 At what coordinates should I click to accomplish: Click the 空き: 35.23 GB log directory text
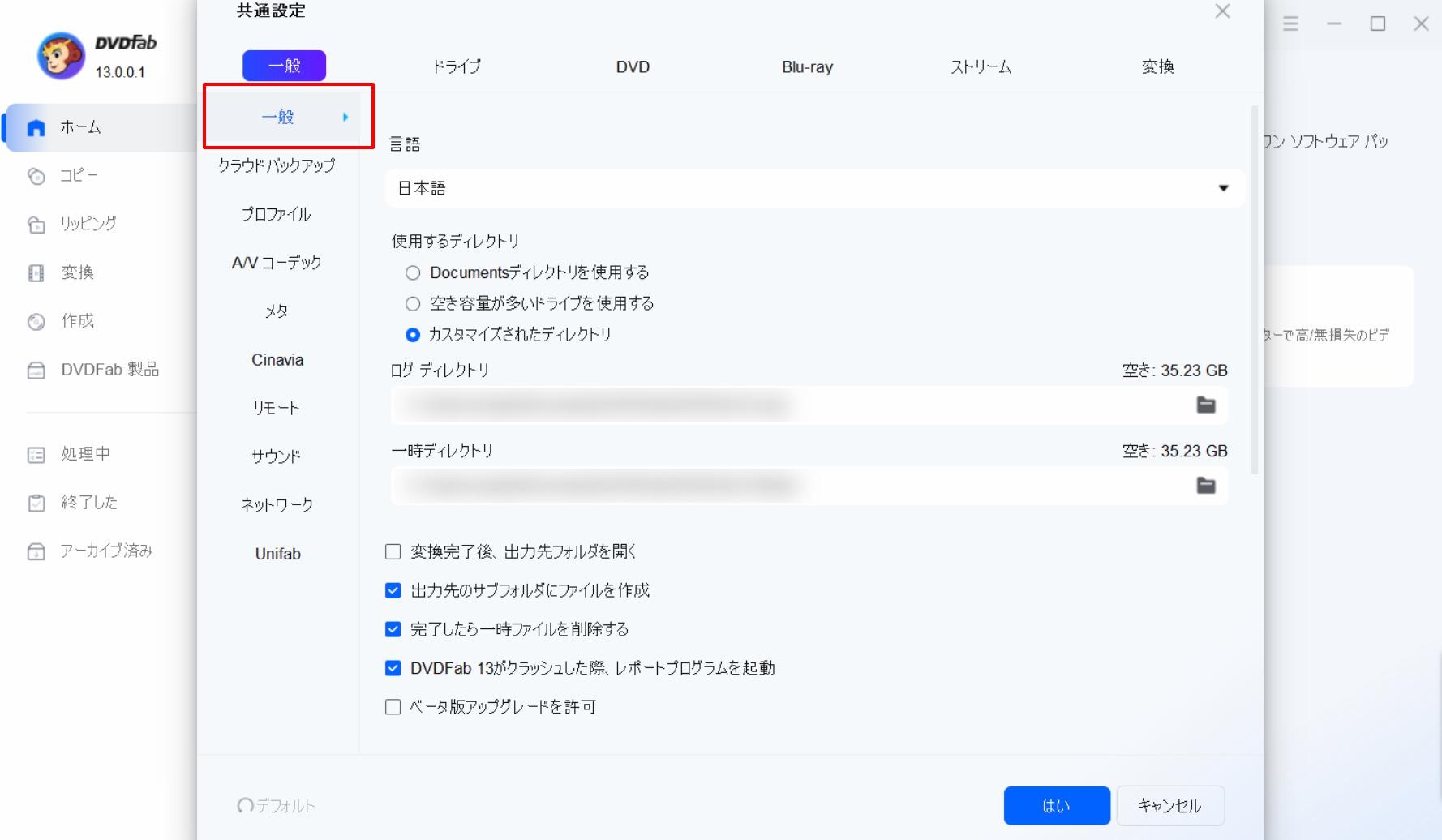[1174, 371]
